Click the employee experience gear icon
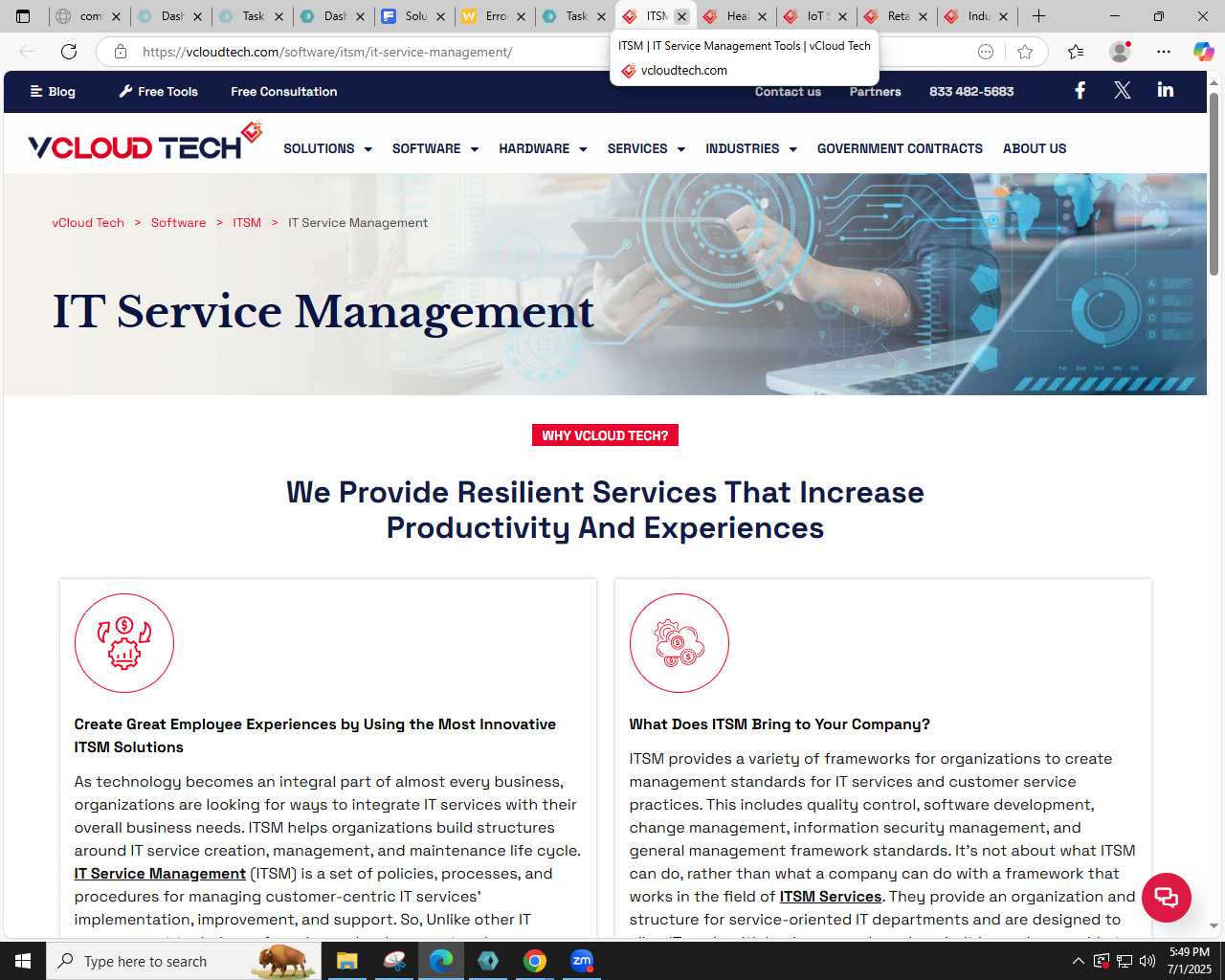 [x=124, y=643]
